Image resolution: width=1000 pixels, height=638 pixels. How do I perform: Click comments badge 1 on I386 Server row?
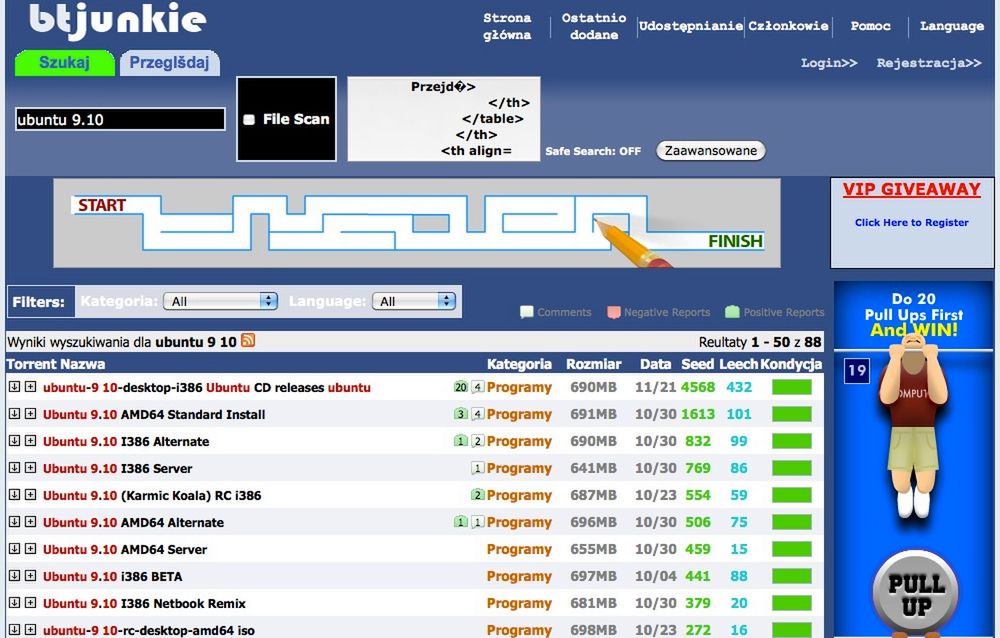pyautogui.click(x=478, y=468)
